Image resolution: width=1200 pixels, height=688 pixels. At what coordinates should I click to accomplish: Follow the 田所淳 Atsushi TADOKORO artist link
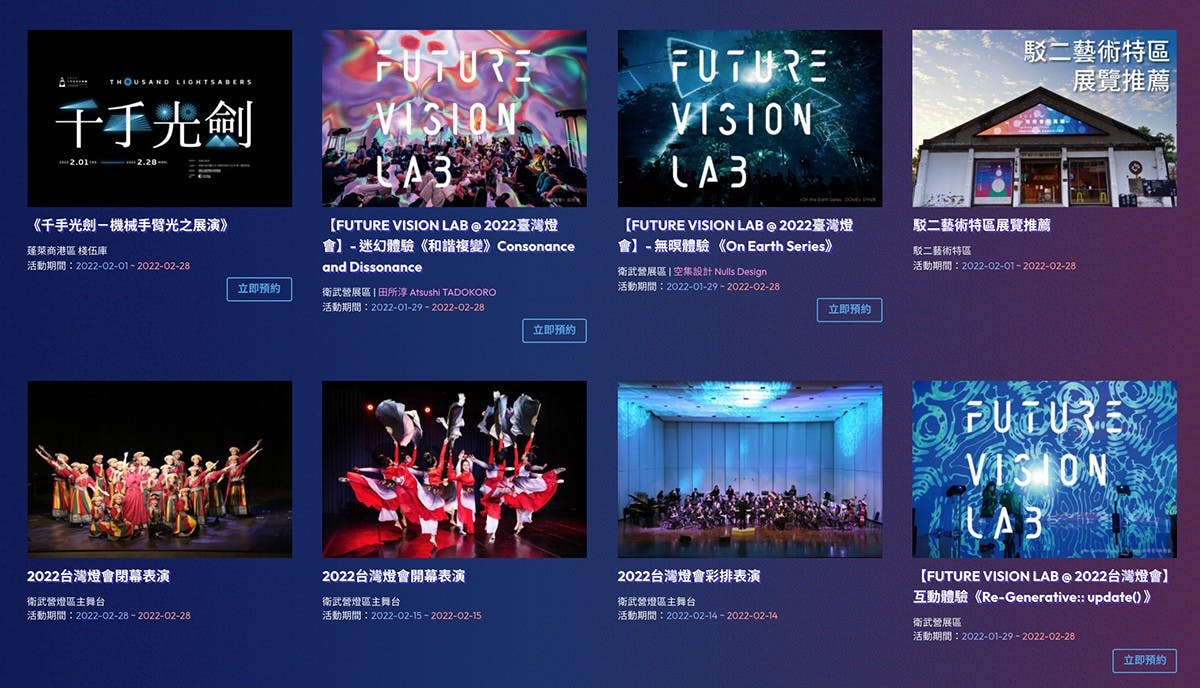[437, 292]
